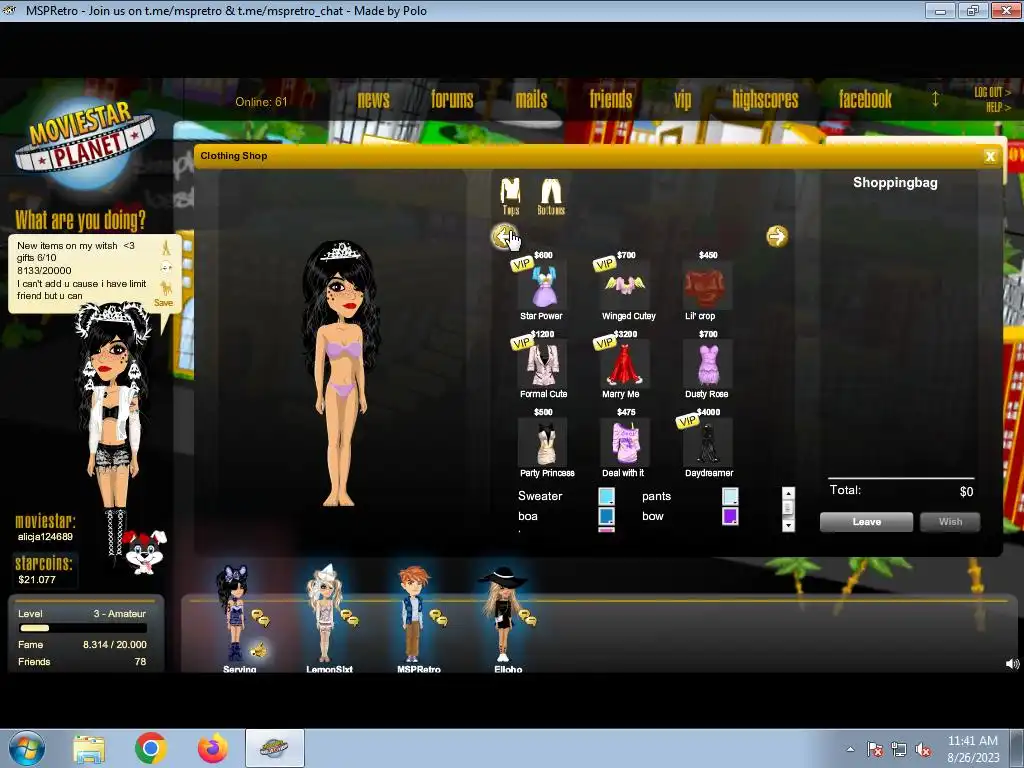Pick the Dusty Rose dress item

pos(707,364)
